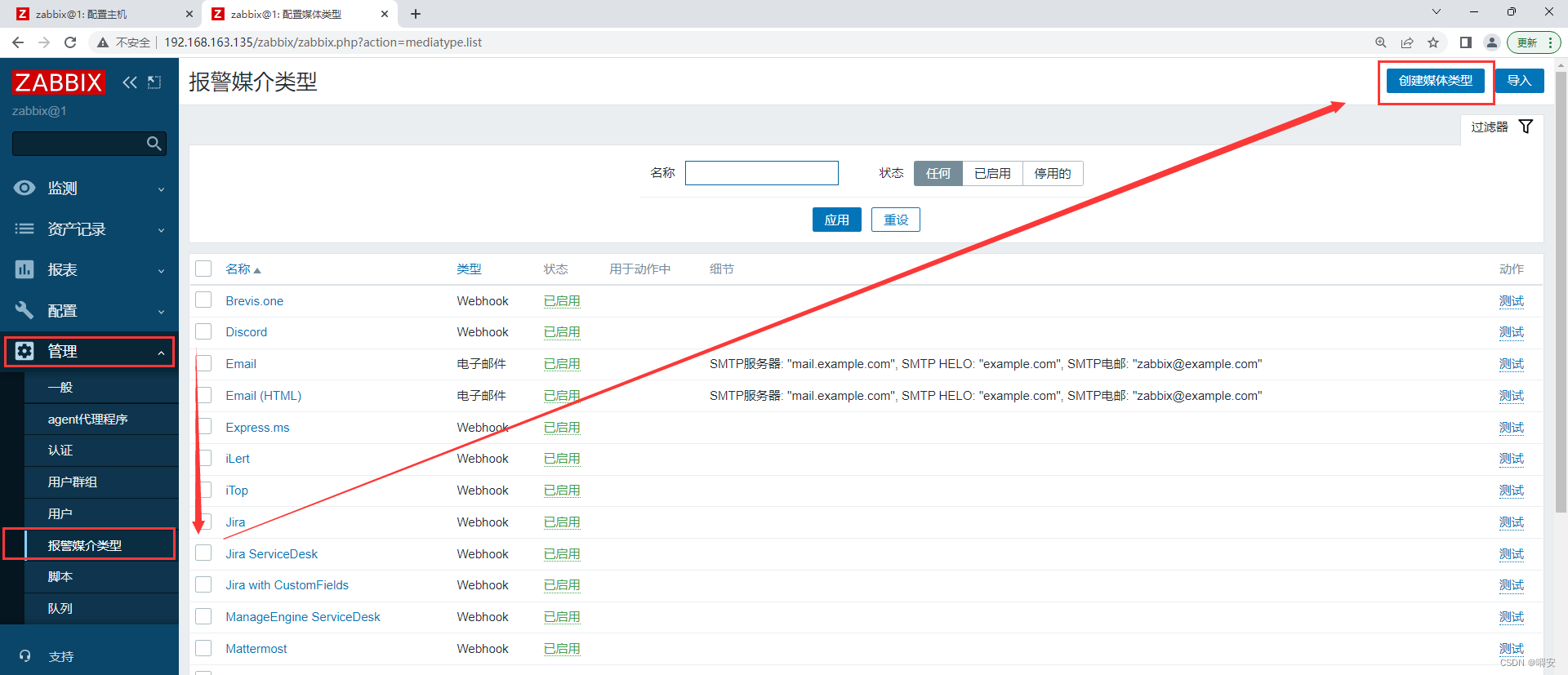The width and height of the screenshot is (1568, 675).
Task: Open the agent代理程序 submenu item
Action: [x=88, y=419]
